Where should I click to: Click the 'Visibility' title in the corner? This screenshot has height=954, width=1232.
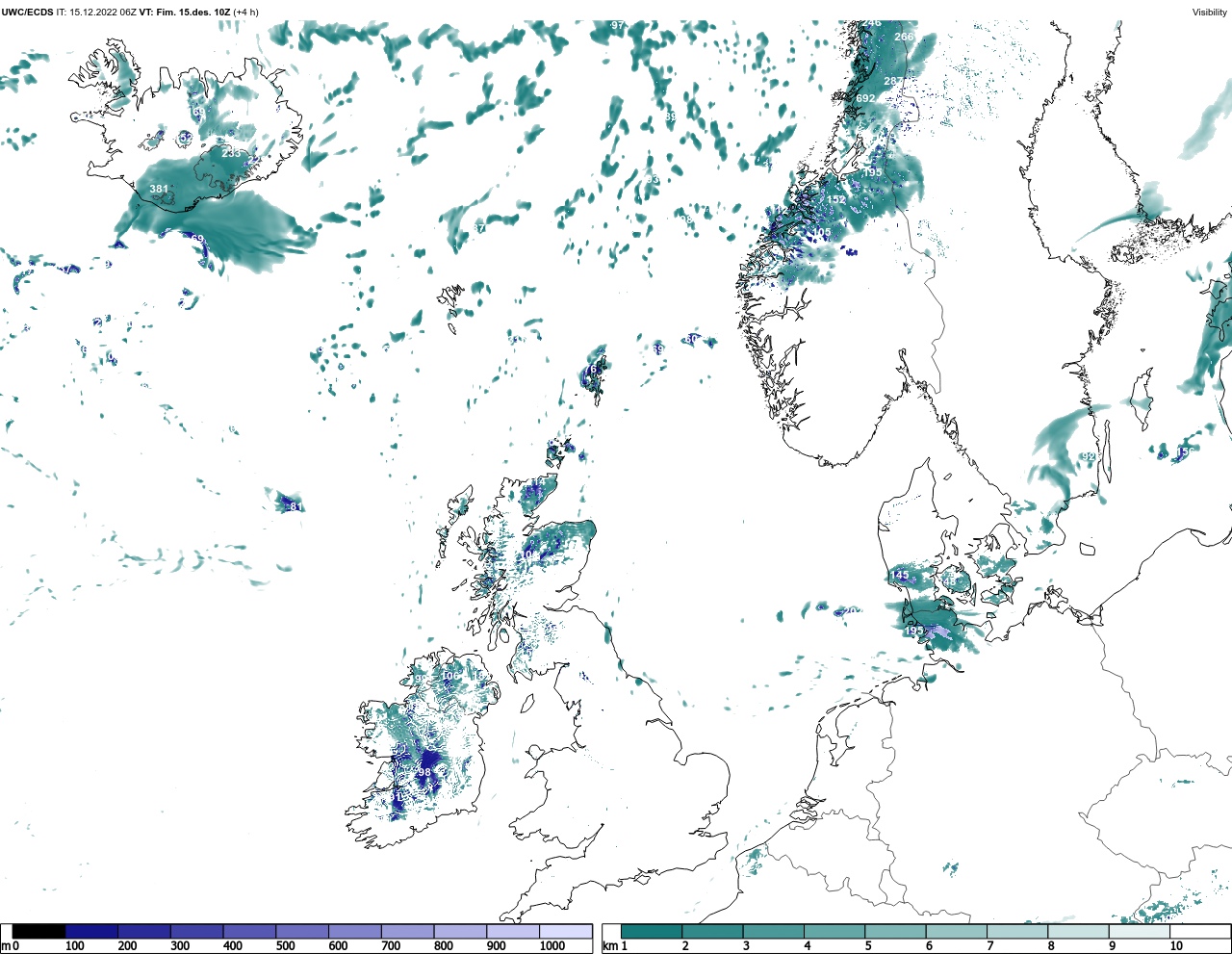[x=1209, y=13]
